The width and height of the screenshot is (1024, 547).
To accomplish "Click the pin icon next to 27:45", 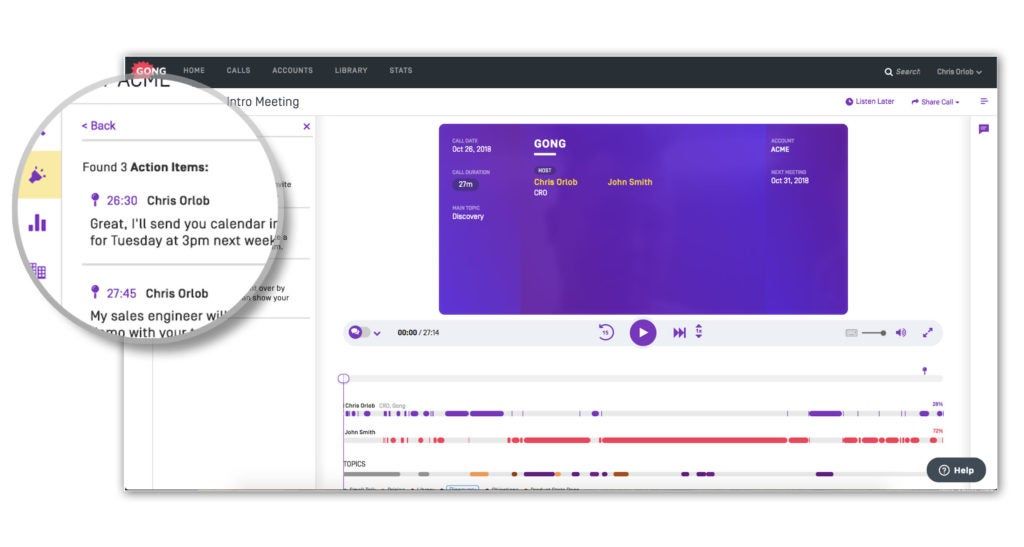I will click(95, 292).
